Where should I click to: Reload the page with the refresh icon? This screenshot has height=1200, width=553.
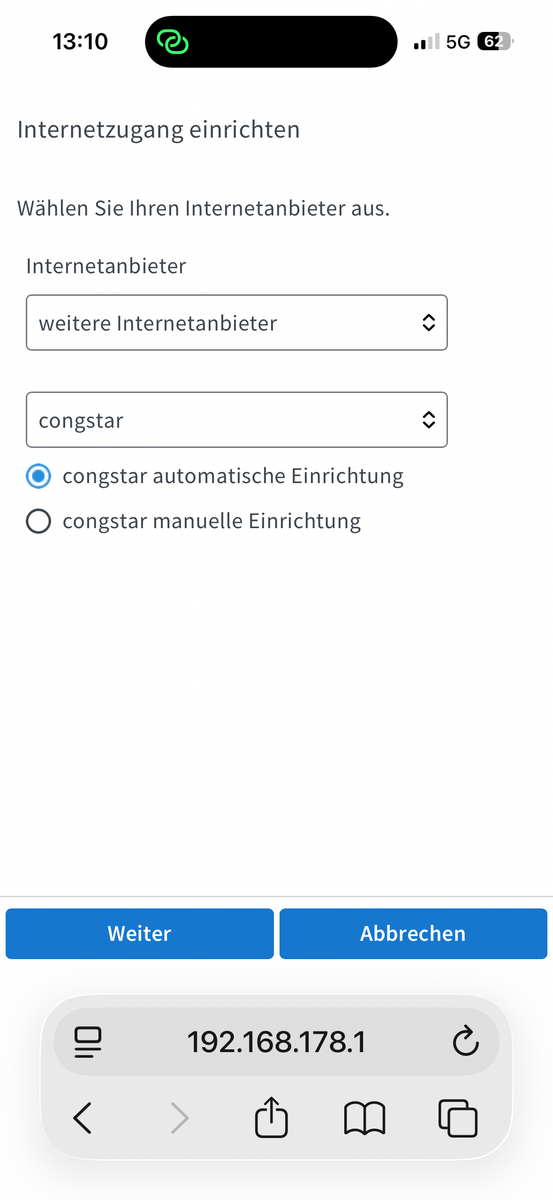pos(466,1042)
